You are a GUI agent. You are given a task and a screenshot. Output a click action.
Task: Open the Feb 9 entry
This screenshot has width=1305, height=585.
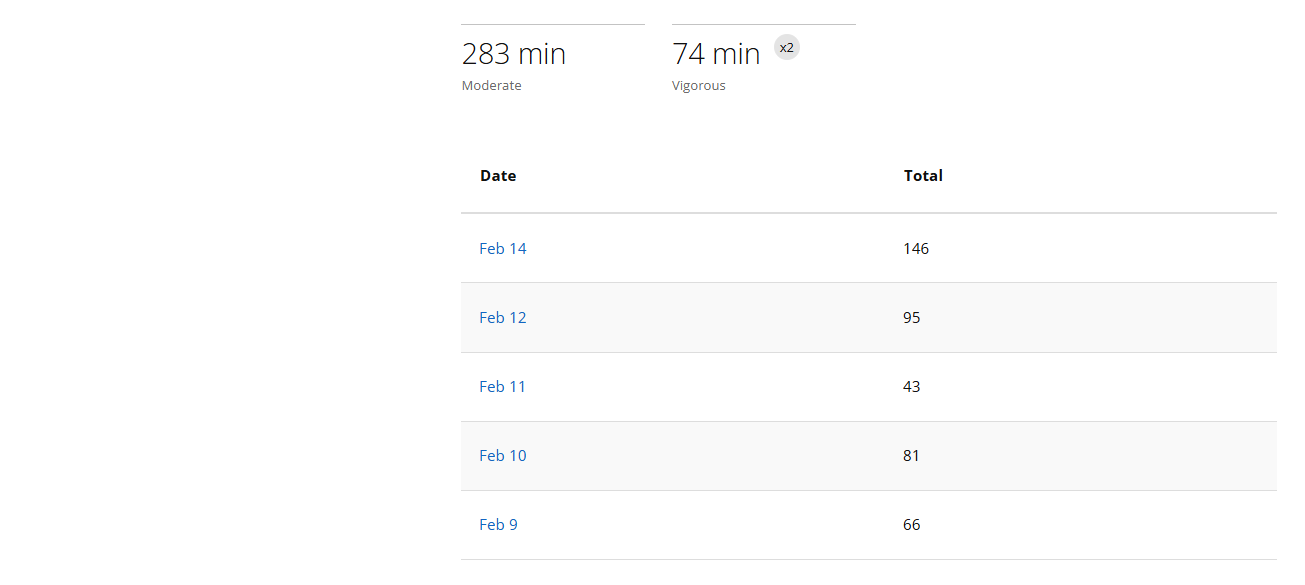(499, 525)
